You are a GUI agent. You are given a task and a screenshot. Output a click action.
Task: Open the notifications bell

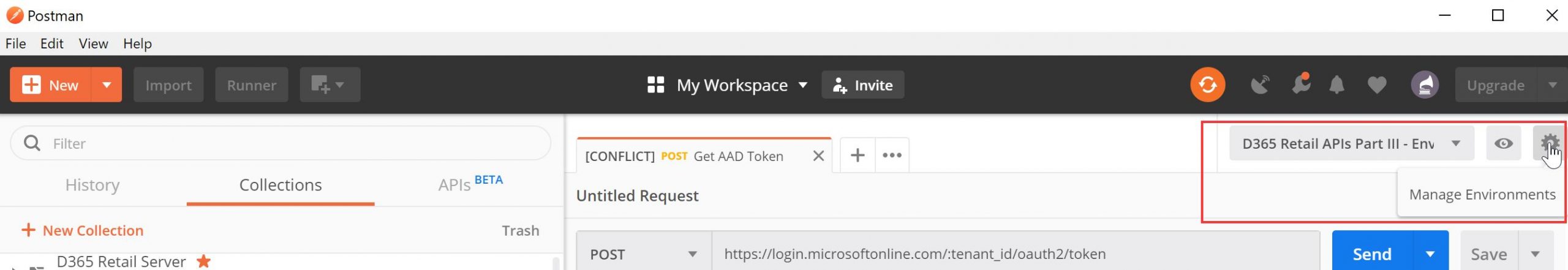[1336, 84]
